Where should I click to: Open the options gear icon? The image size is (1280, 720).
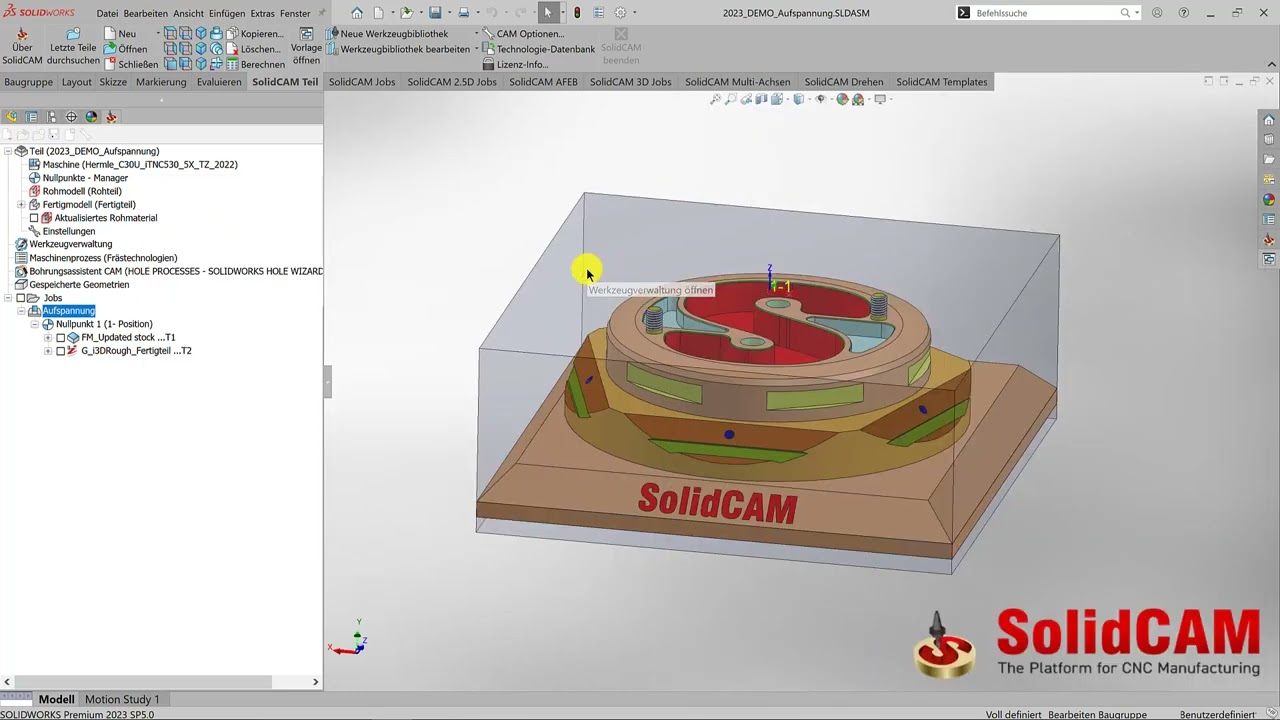[620, 13]
